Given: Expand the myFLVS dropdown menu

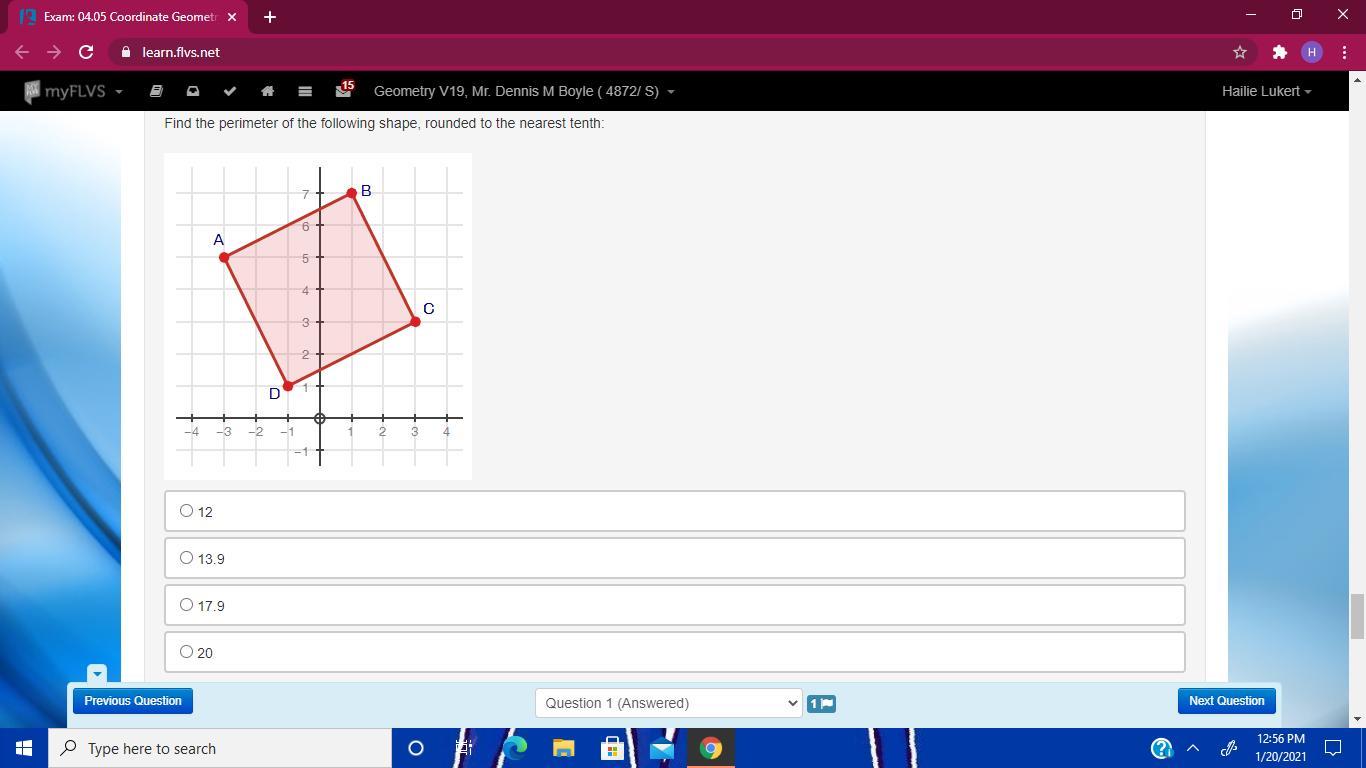Looking at the screenshot, I should pyautogui.click(x=73, y=91).
